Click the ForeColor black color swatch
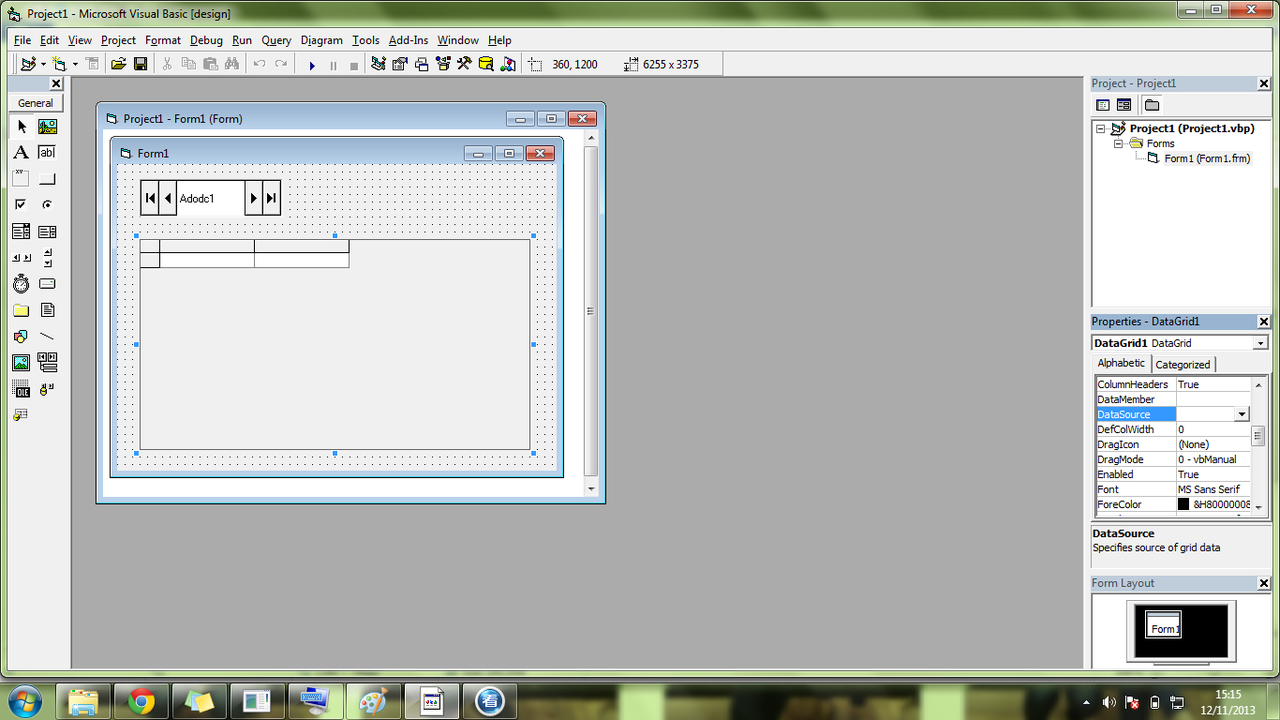This screenshot has height=720, width=1280. pos(1184,504)
